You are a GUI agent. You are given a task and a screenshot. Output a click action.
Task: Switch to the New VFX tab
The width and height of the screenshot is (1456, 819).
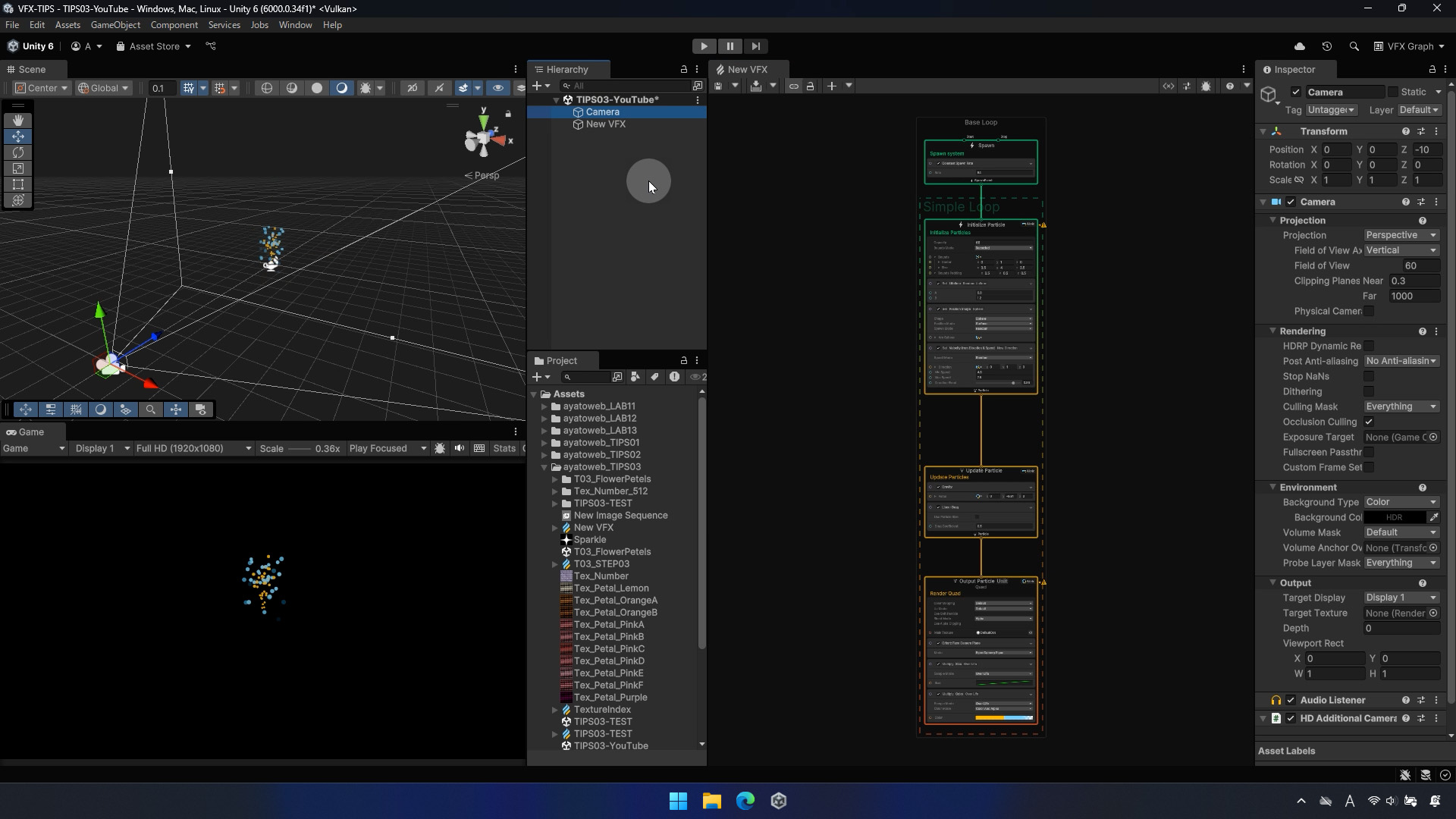747,69
